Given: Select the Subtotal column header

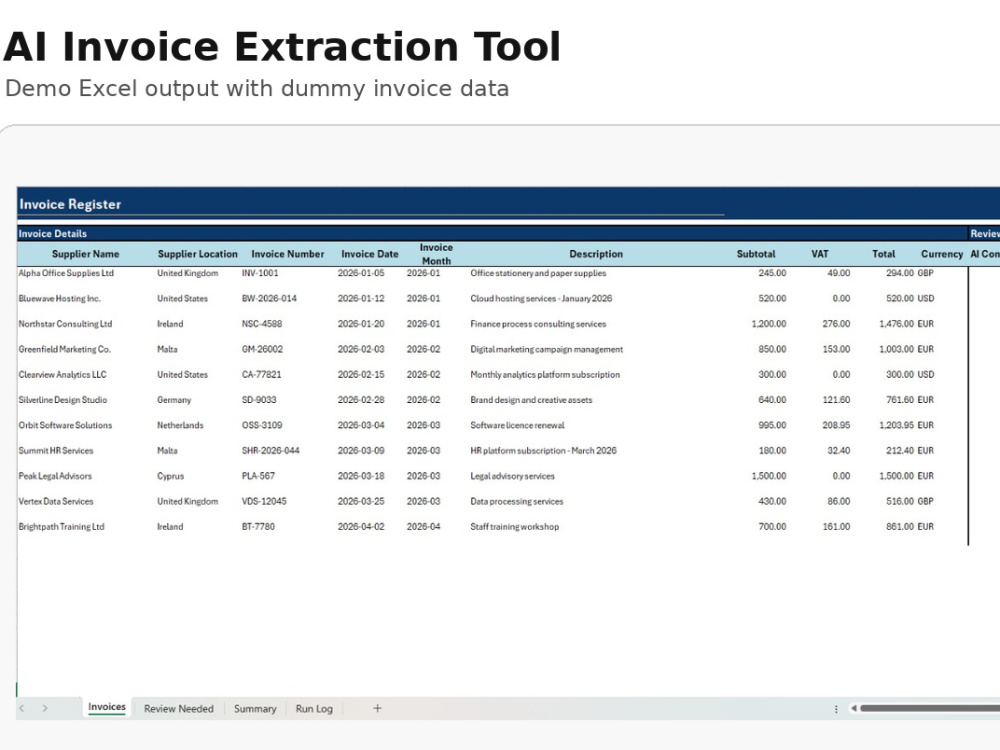Looking at the screenshot, I should (x=756, y=254).
